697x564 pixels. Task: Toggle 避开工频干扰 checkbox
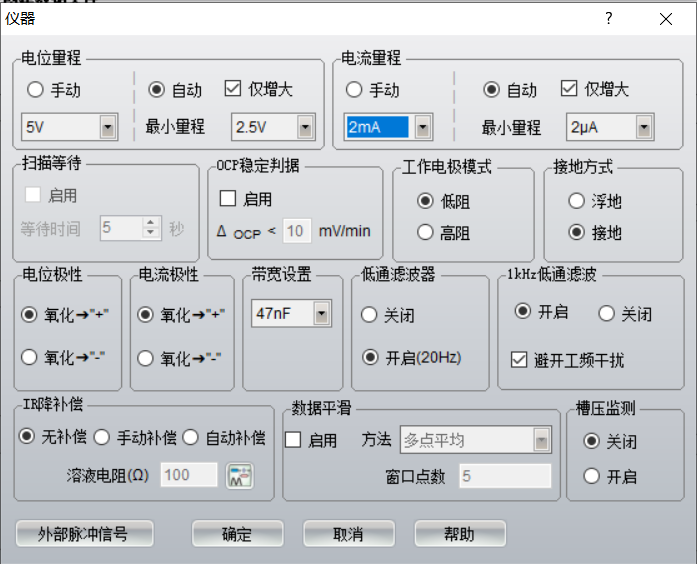coord(519,360)
